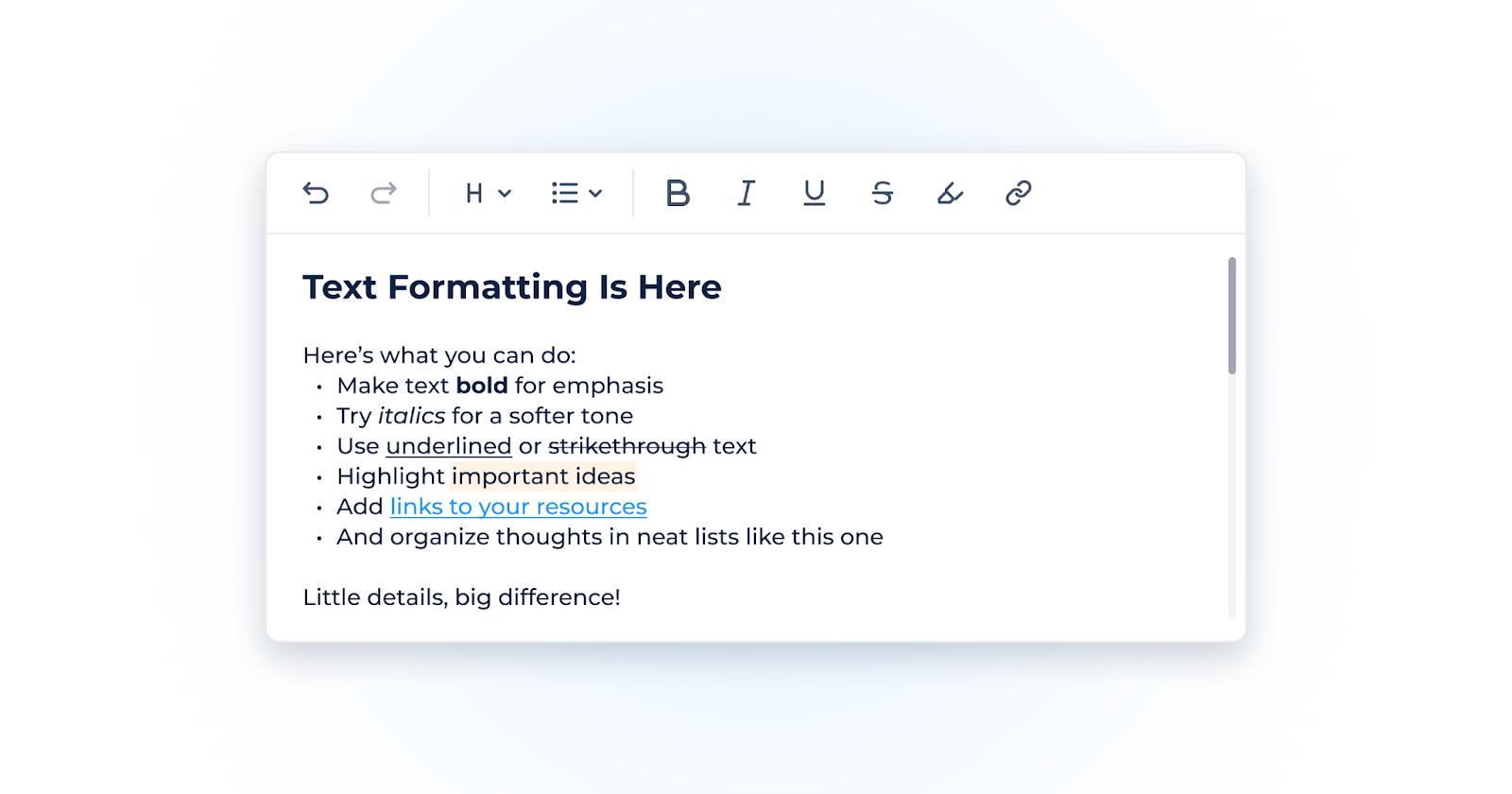This screenshot has width=1512, height=794.
Task: Select the highlighter marker tool
Action: [x=950, y=194]
